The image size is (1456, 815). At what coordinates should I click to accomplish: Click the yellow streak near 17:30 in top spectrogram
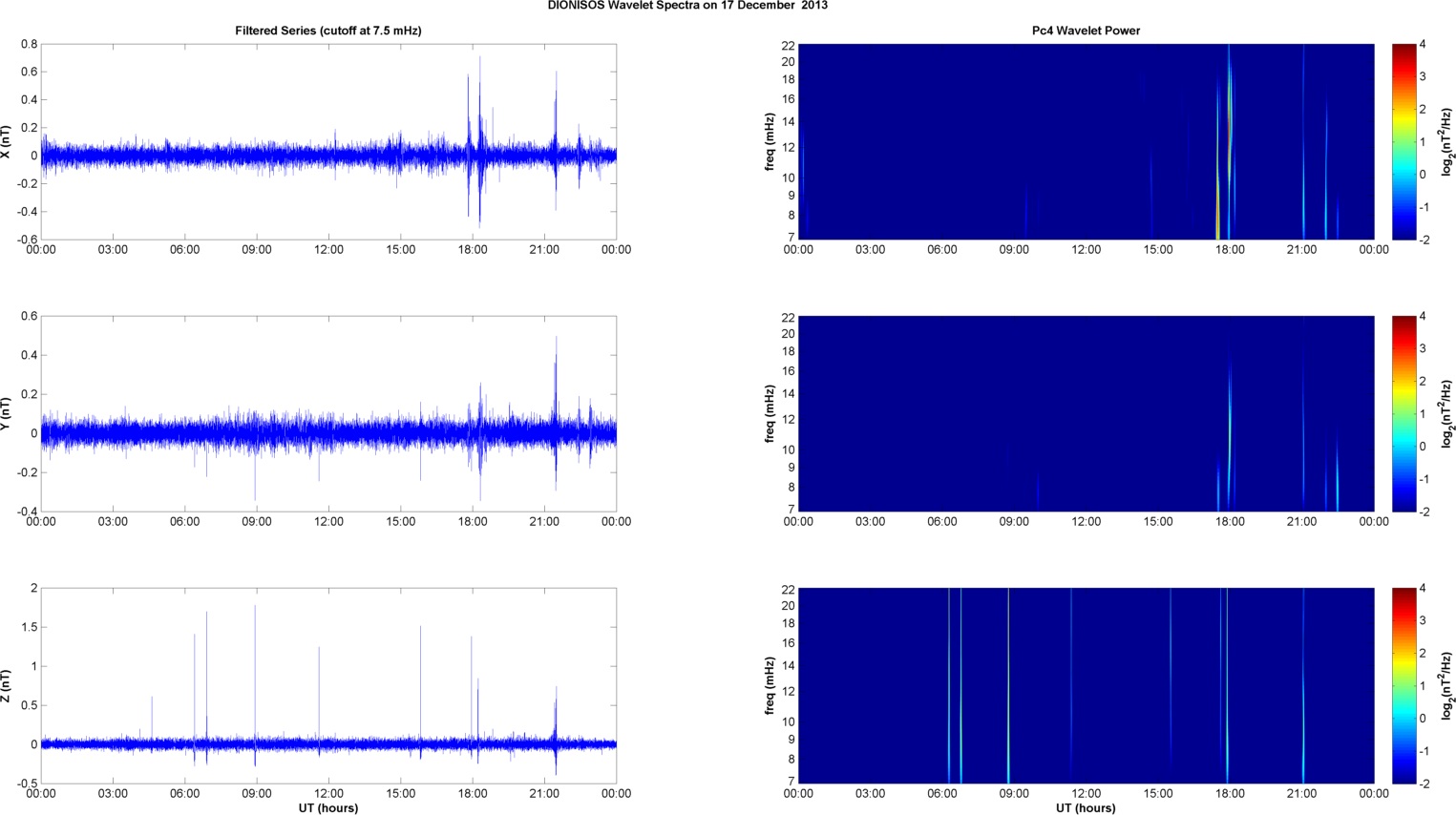1217,205
